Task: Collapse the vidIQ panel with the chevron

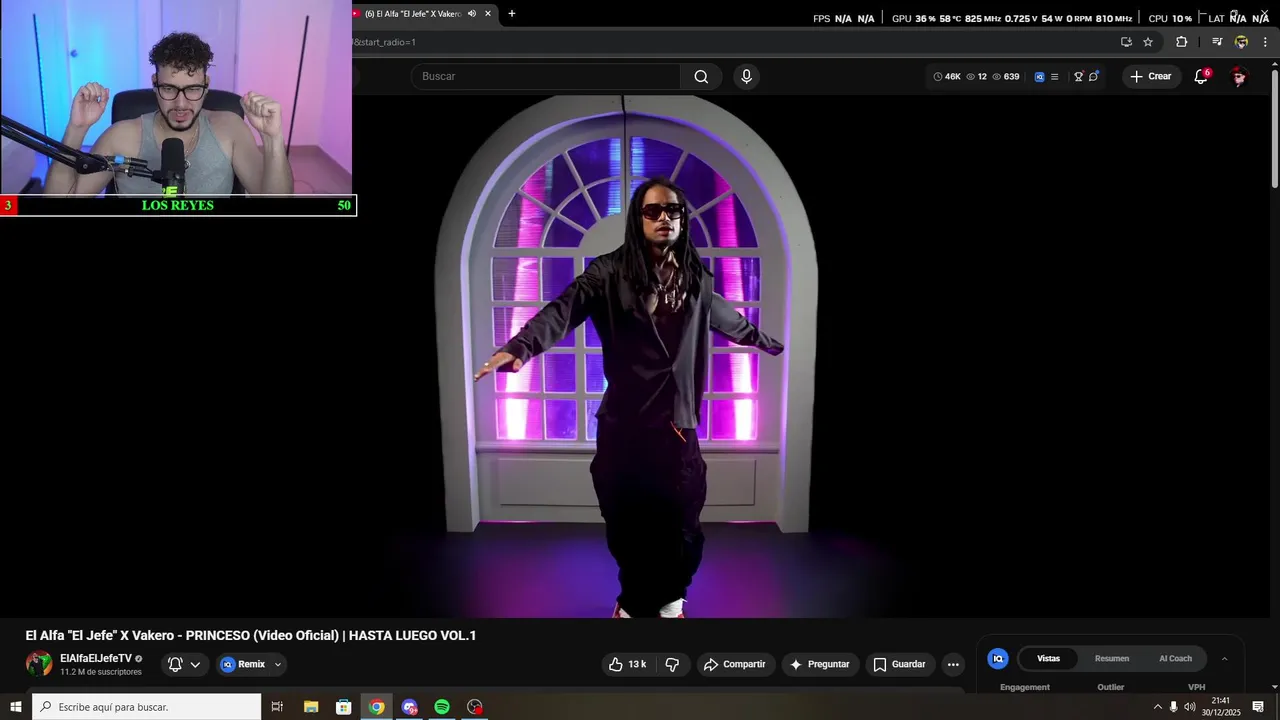Action: [1224, 659]
